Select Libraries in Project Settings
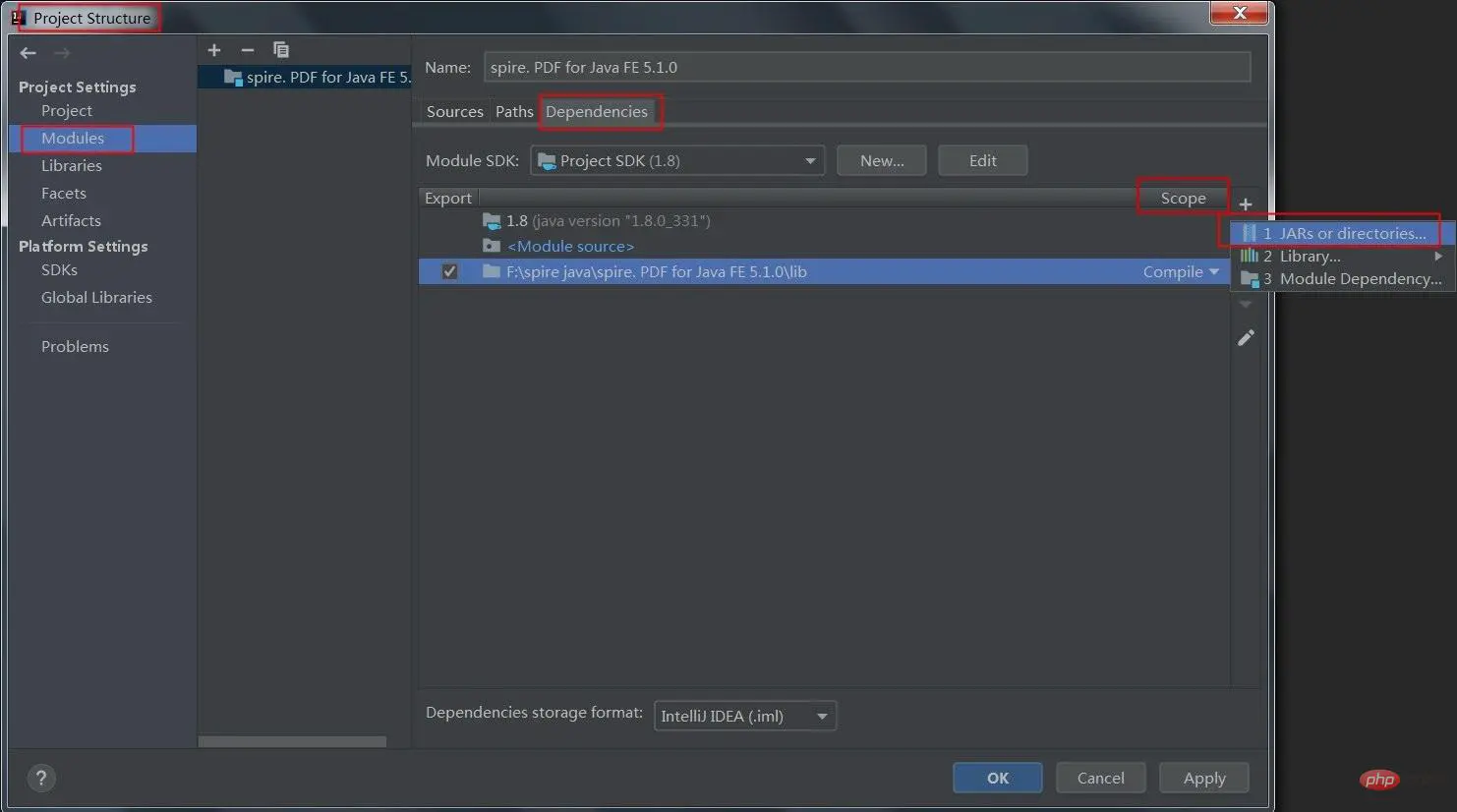 click(72, 166)
